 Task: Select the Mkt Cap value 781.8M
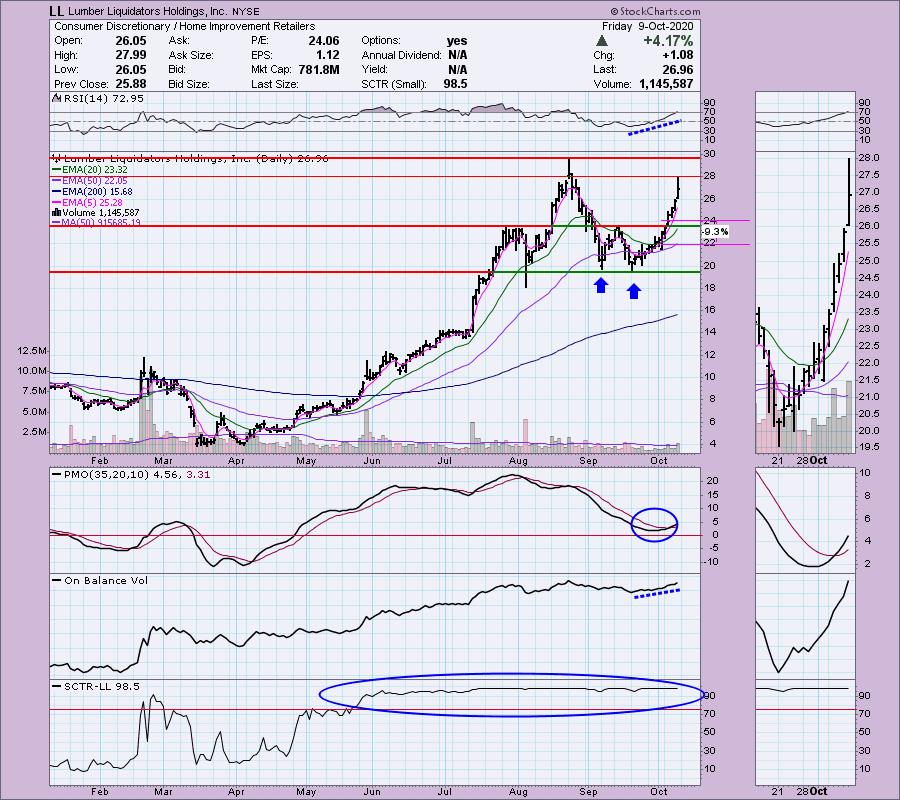point(319,69)
